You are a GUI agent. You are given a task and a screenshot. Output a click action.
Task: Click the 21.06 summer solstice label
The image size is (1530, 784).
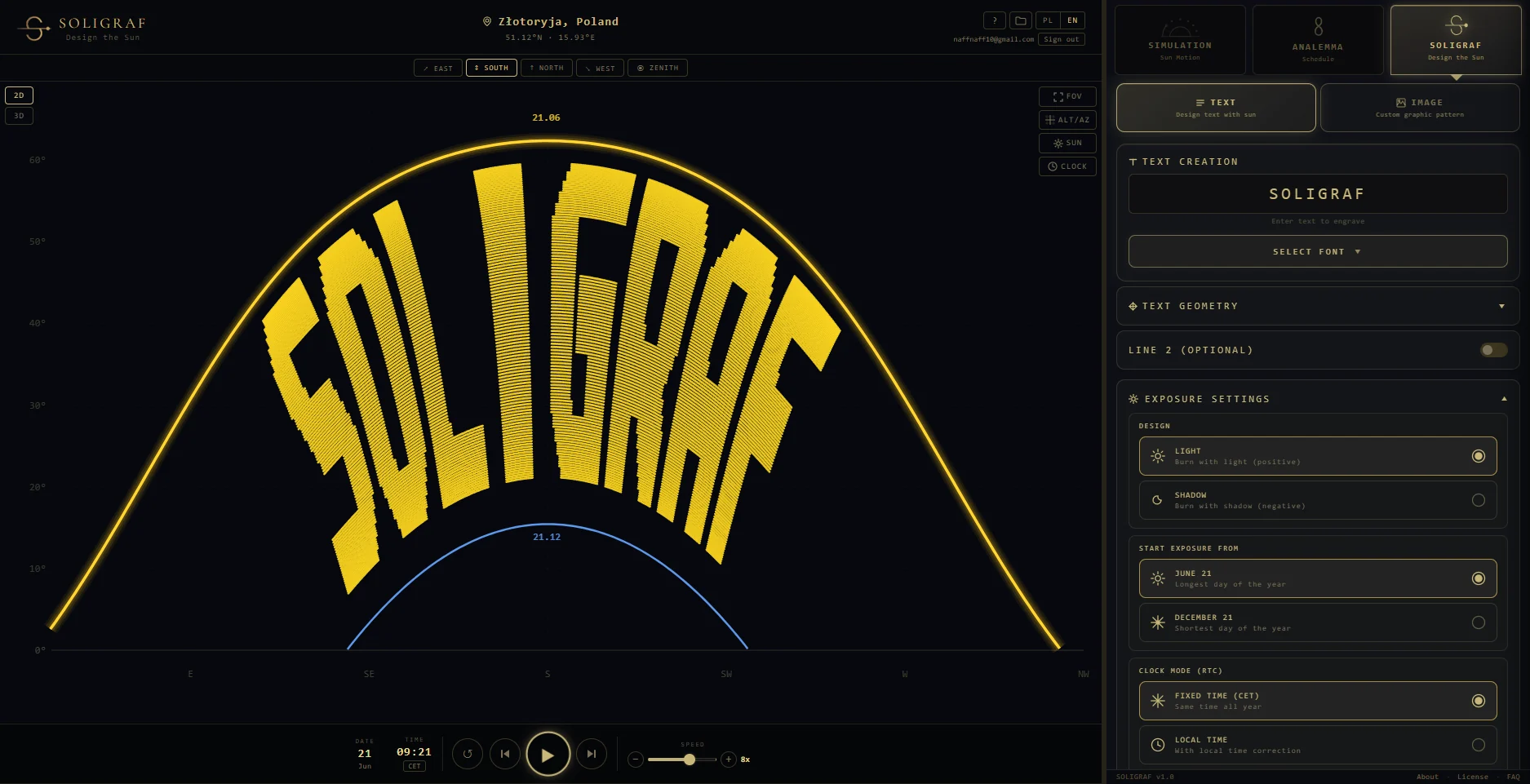pos(546,117)
